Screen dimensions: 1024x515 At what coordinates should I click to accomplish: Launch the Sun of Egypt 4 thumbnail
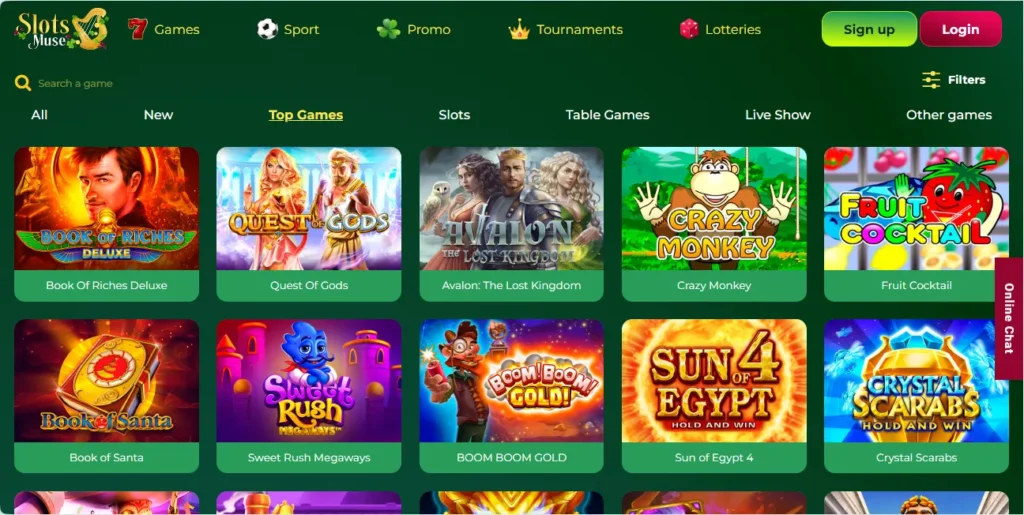[x=714, y=381]
